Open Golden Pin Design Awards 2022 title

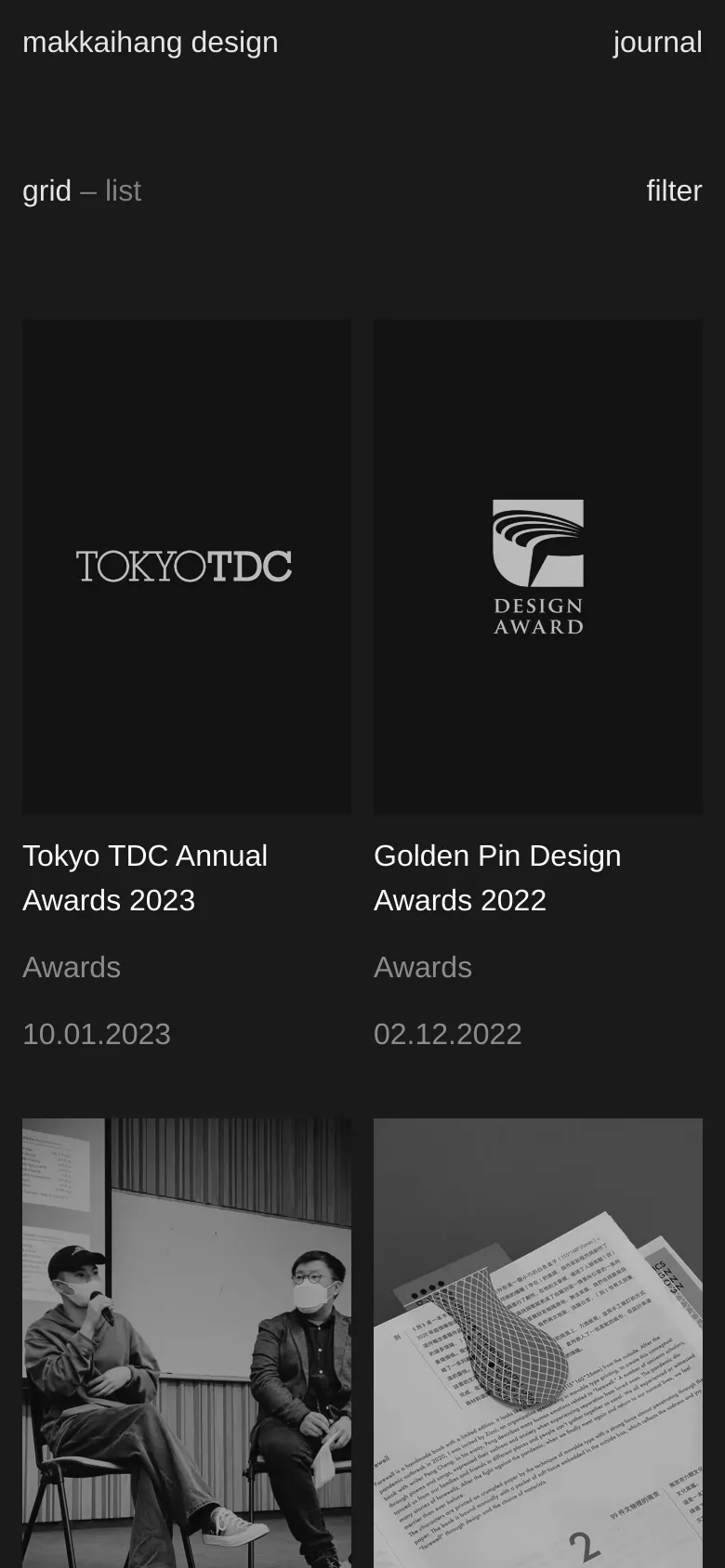click(x=497, y=878)
